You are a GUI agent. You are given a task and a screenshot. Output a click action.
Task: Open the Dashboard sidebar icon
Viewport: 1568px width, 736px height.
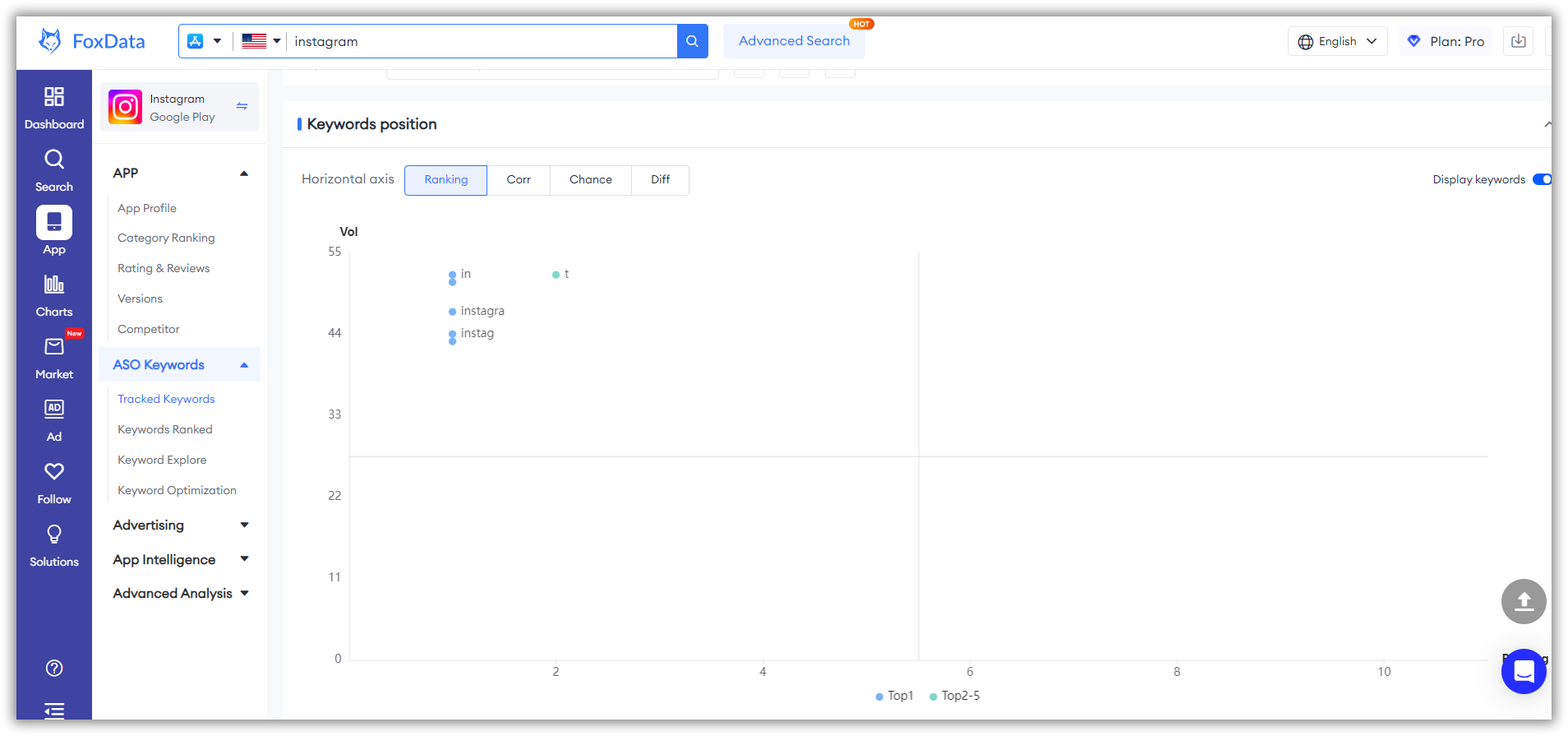pyautogui.click(x=54, y=97)
